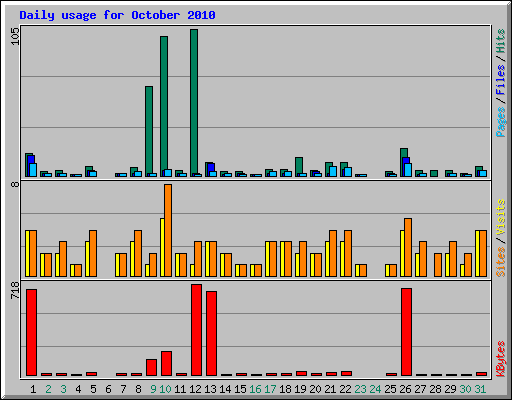The image size is (512, 400).
Task: Click day label "20" on the x-axis
Action: (x=315, y=389)
